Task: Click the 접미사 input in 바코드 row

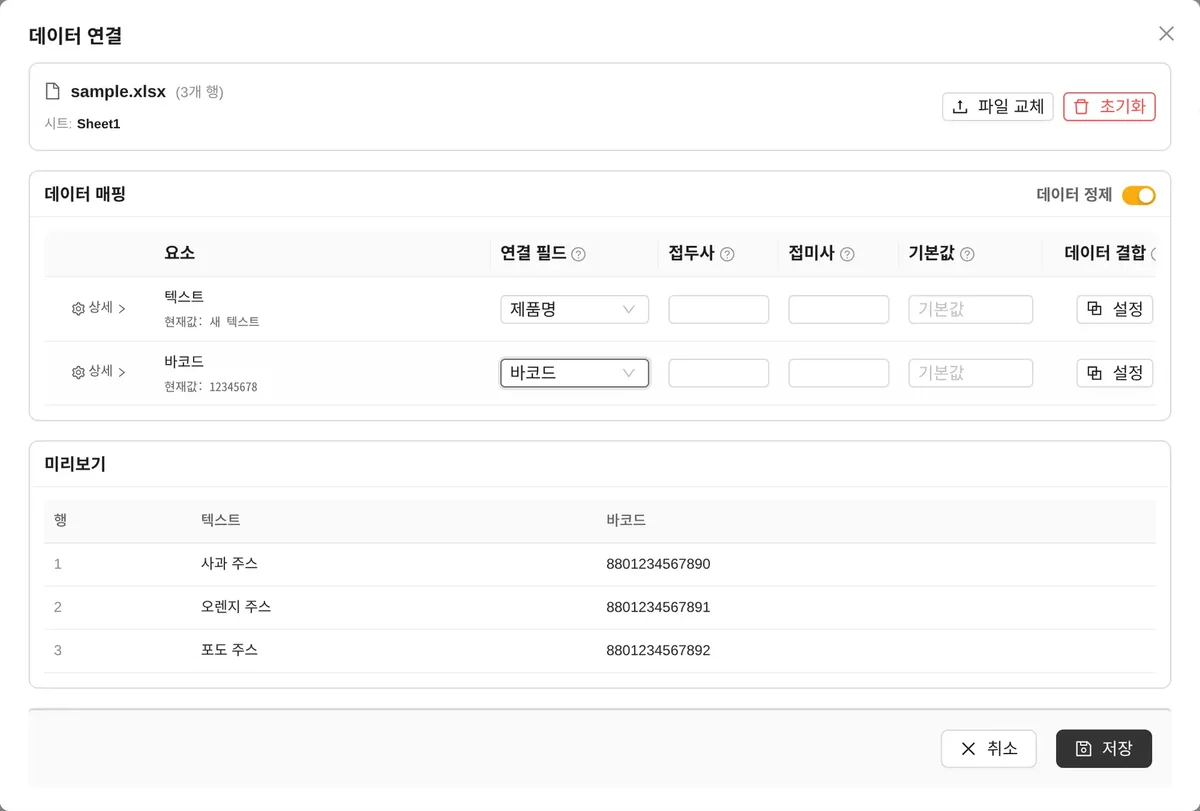Action: click(x=839, y=373)
